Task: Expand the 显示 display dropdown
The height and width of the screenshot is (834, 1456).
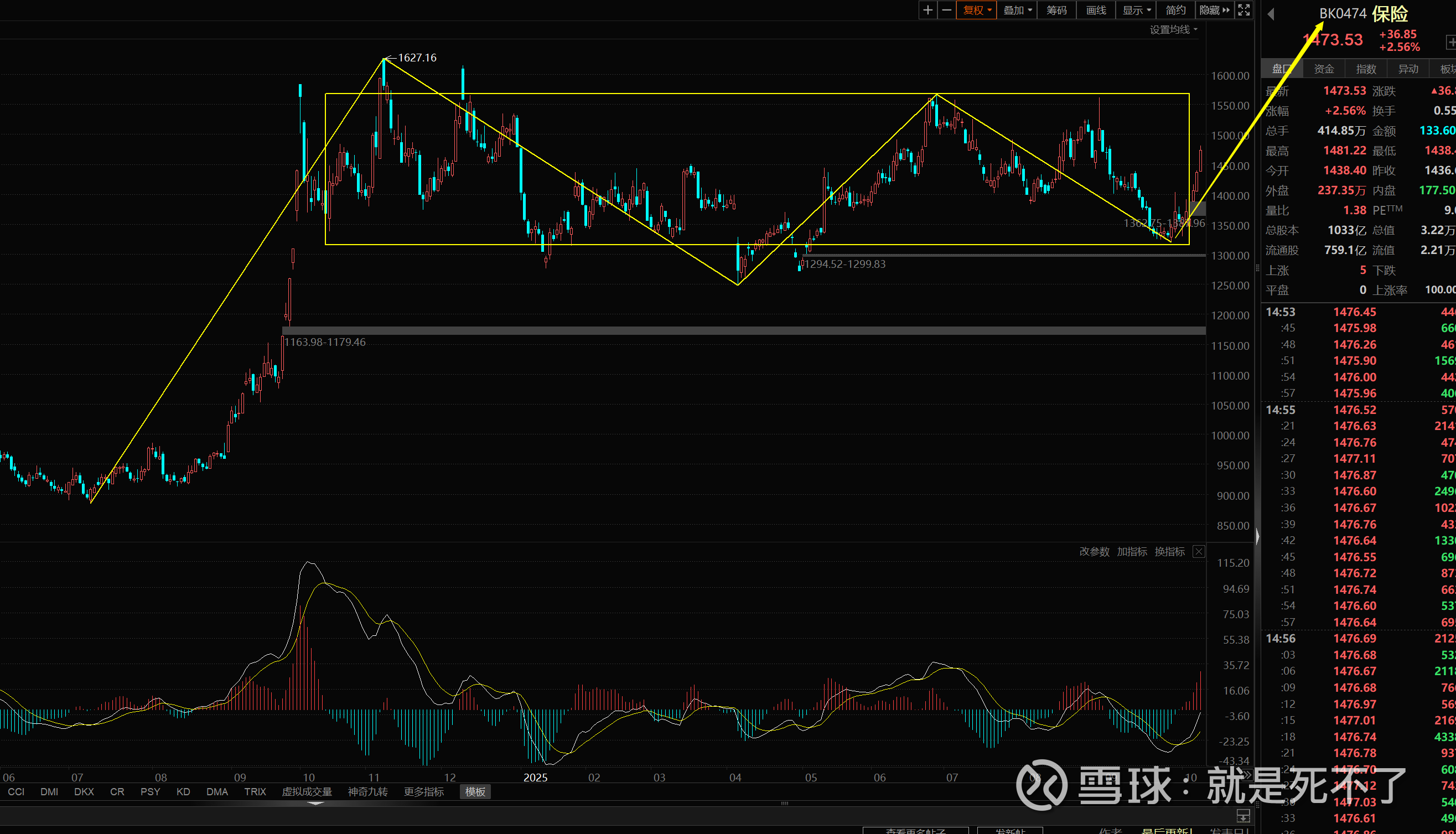Action: [1136, 10]
